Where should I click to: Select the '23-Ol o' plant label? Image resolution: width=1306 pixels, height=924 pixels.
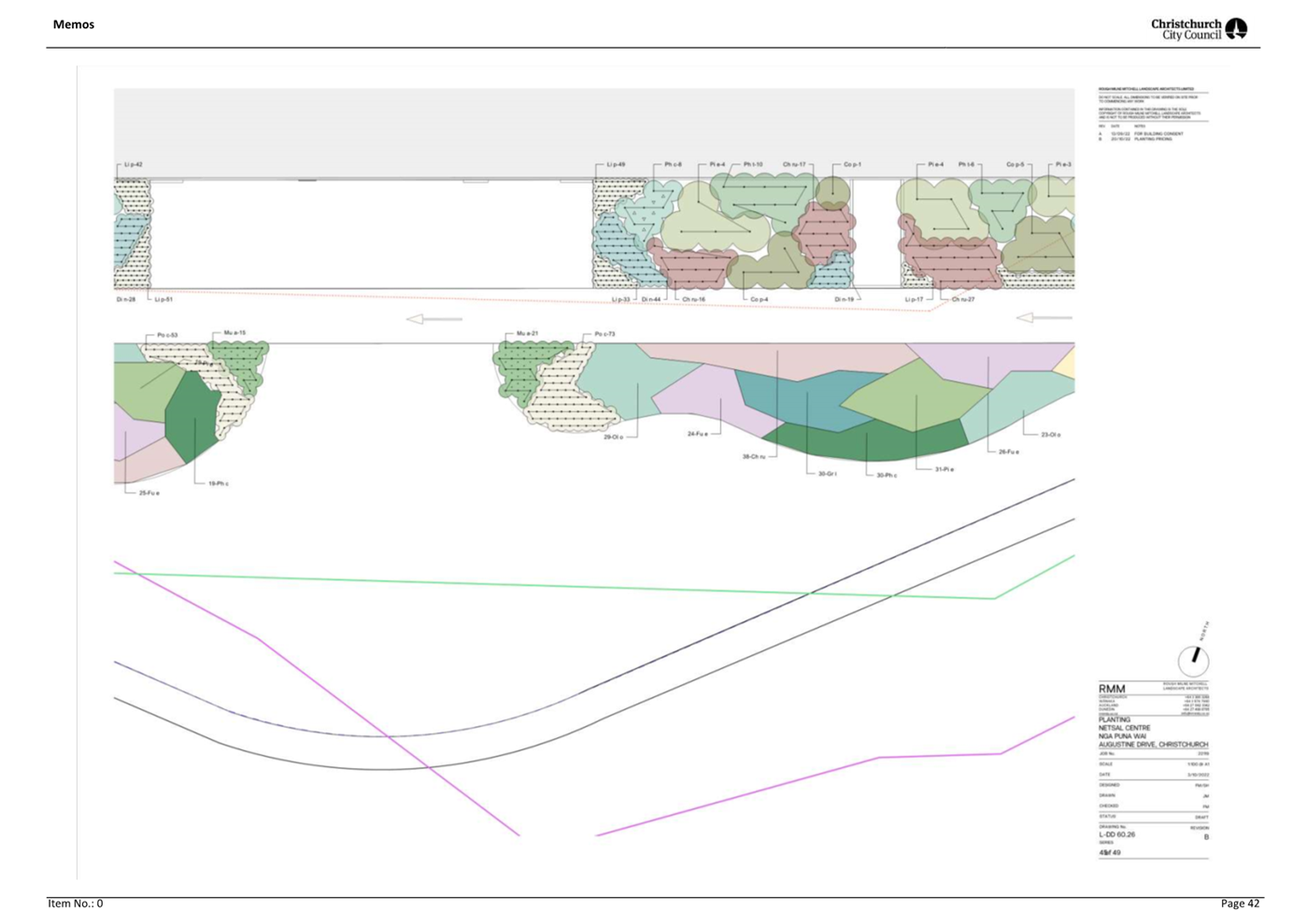tap(1051, 434)
